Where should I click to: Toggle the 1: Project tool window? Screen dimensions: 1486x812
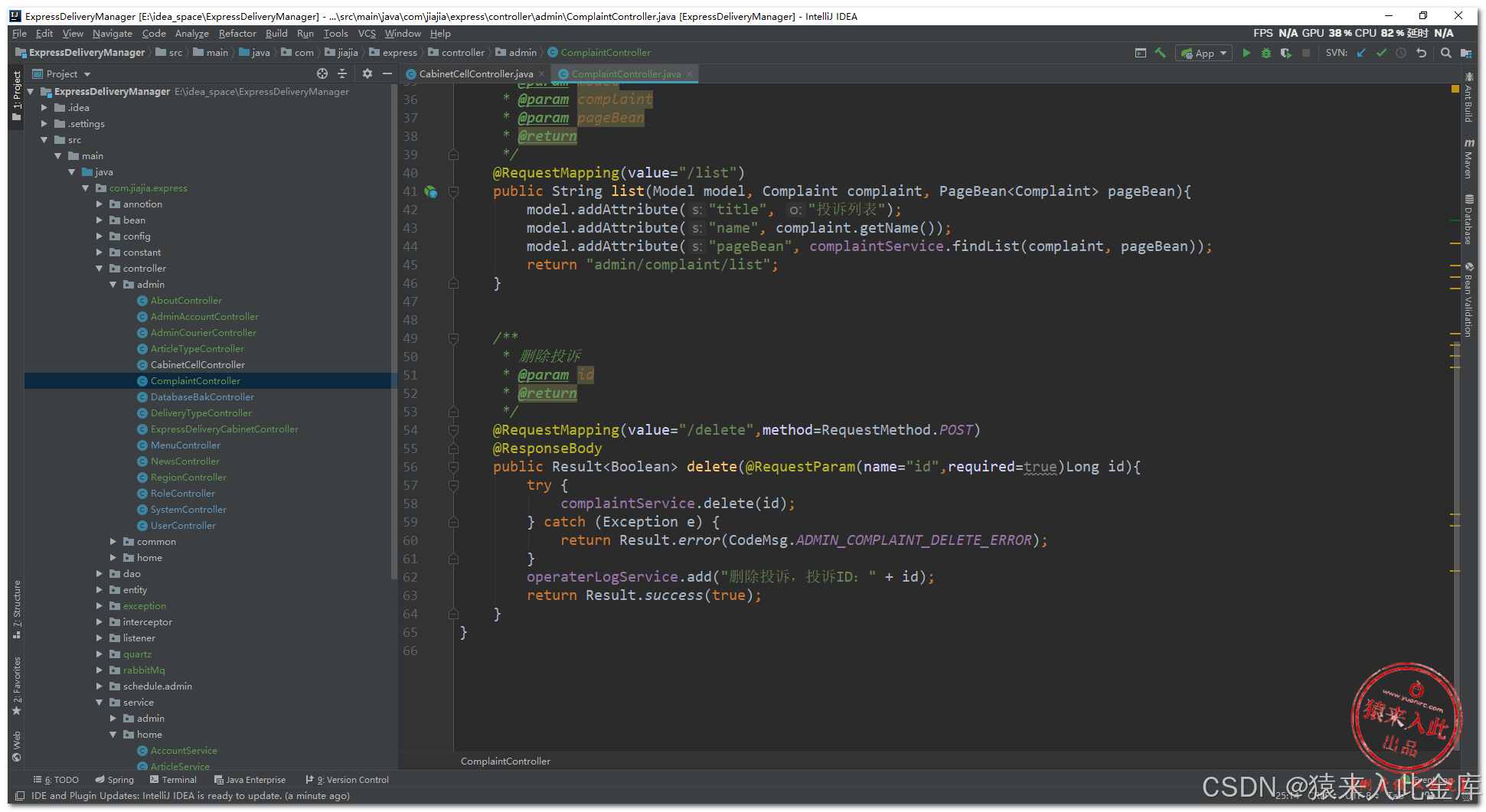pos(17,96)
